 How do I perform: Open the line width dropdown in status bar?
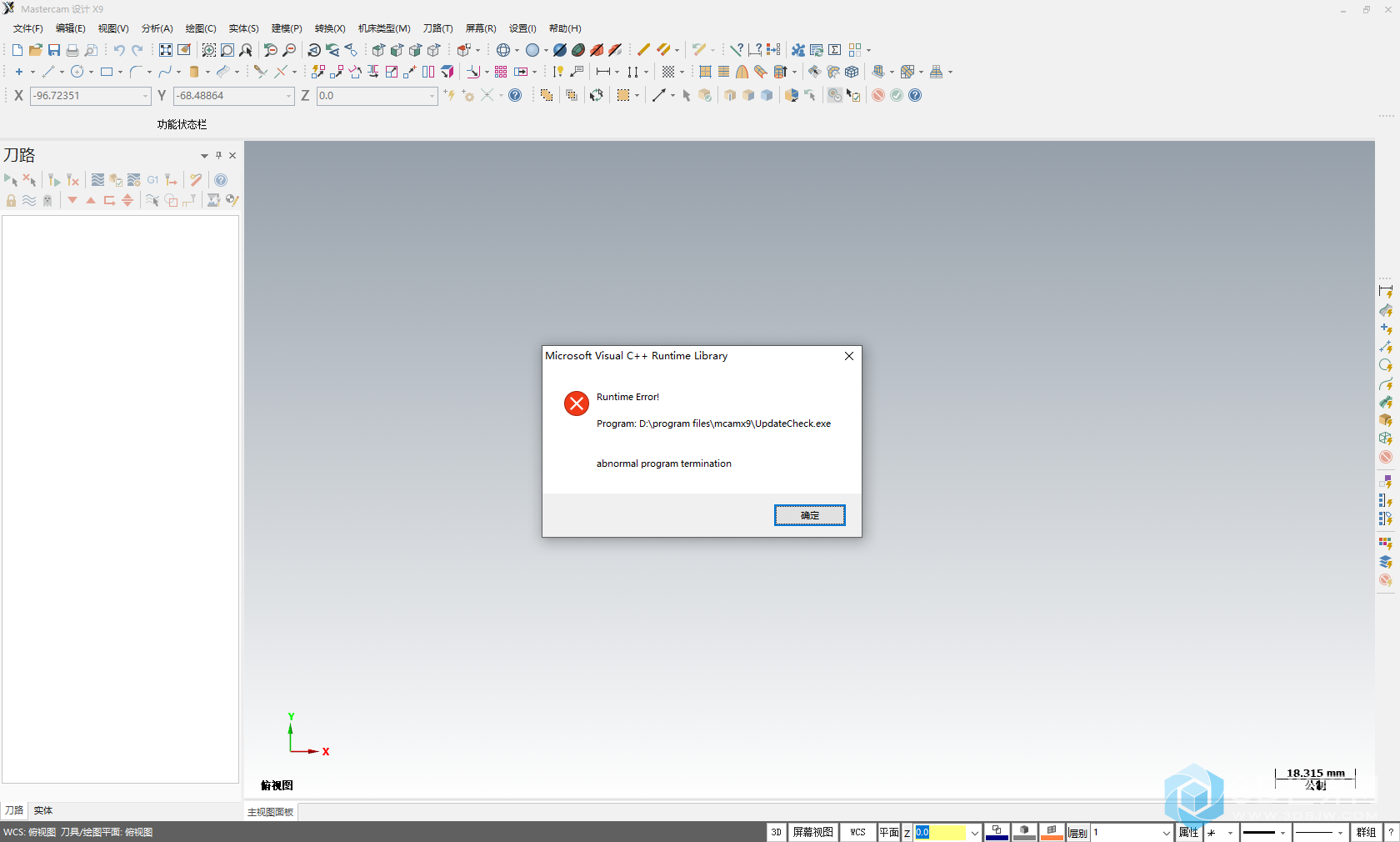click(1340, 833)
